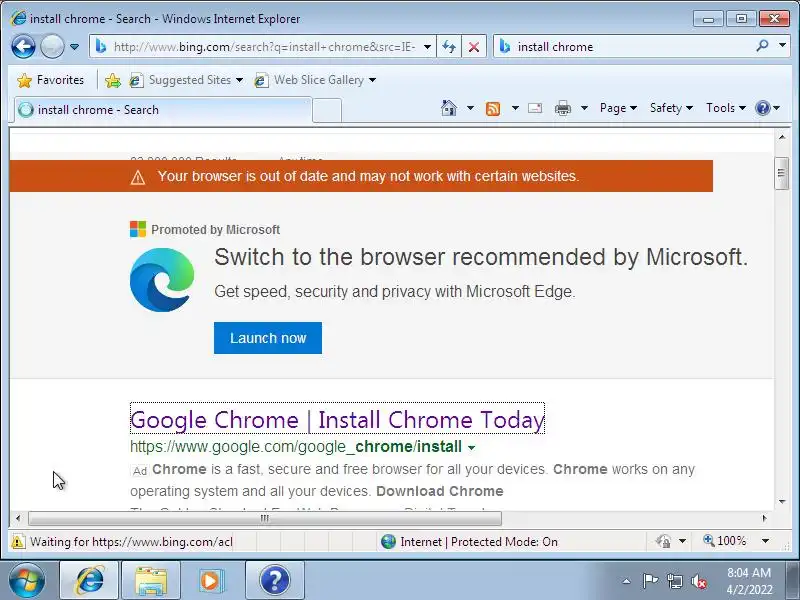Open Web Slice Gallery dropdown
The height and width of the screenshot is (600, 800).
click(315, 80)
